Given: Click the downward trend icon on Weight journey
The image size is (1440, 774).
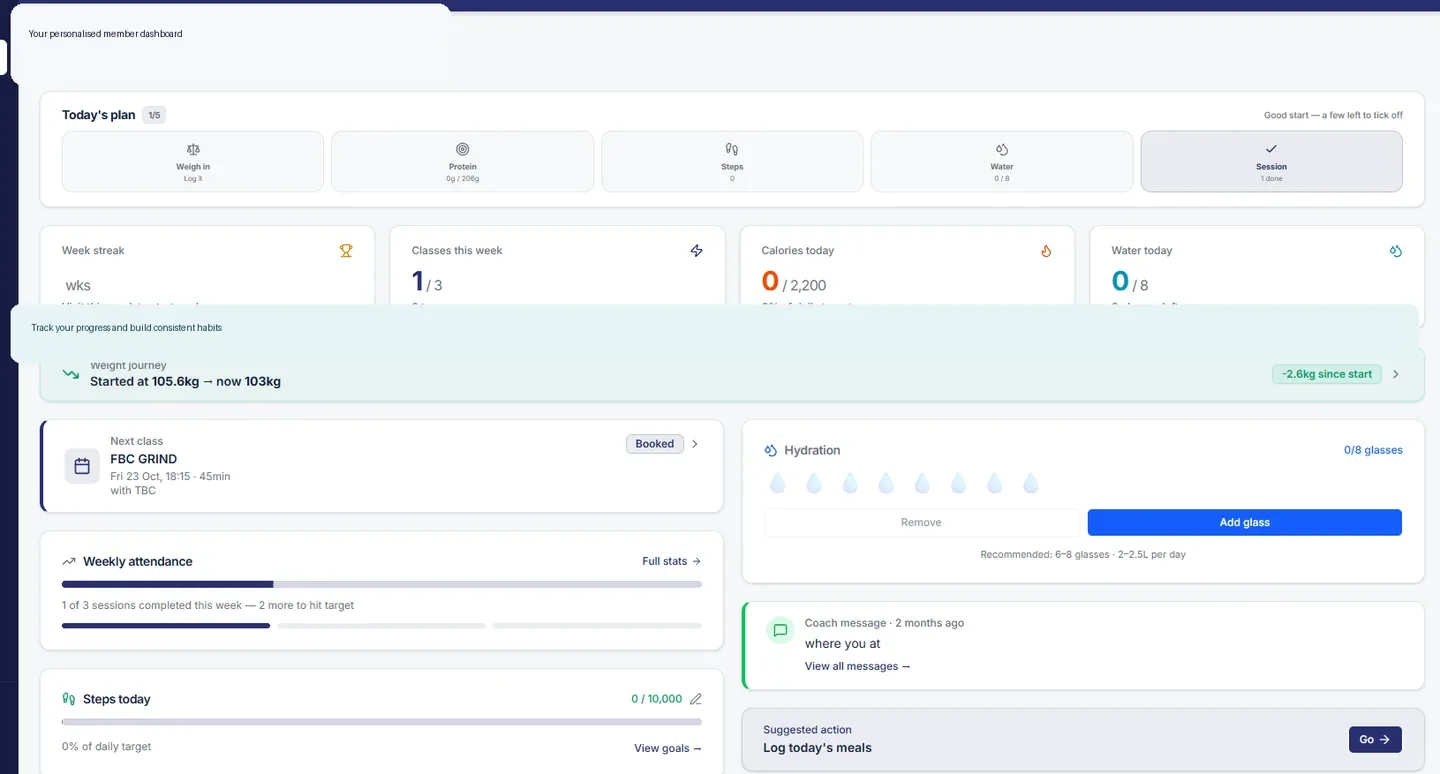Looking at the screenshot, I should click(x=71, y=374).
